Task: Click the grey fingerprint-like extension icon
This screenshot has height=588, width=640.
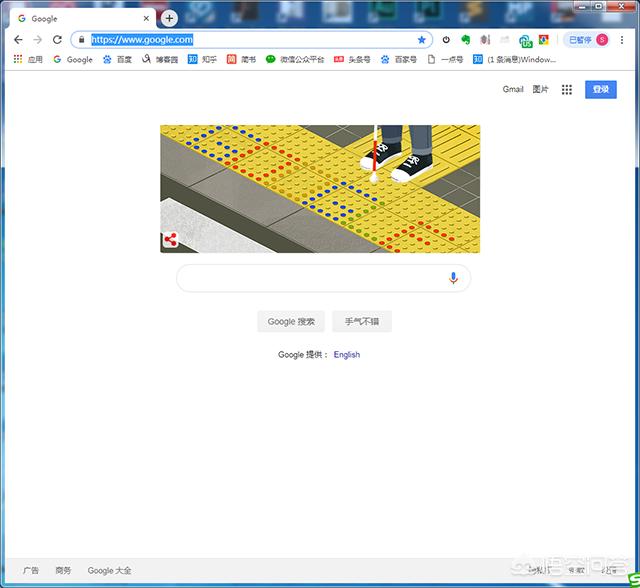Action: 485,40
